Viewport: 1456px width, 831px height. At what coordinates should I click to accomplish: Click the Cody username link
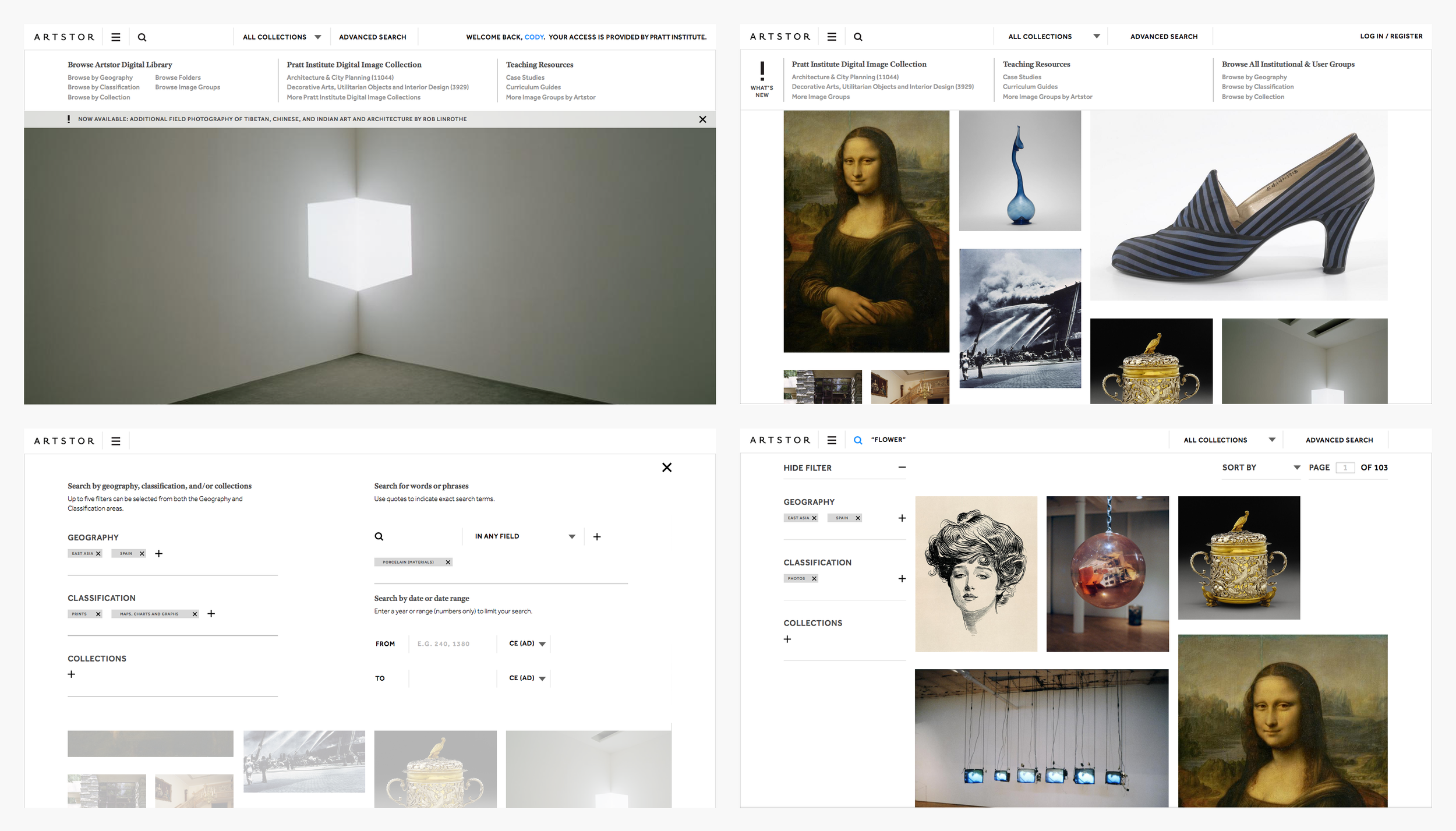533,37
